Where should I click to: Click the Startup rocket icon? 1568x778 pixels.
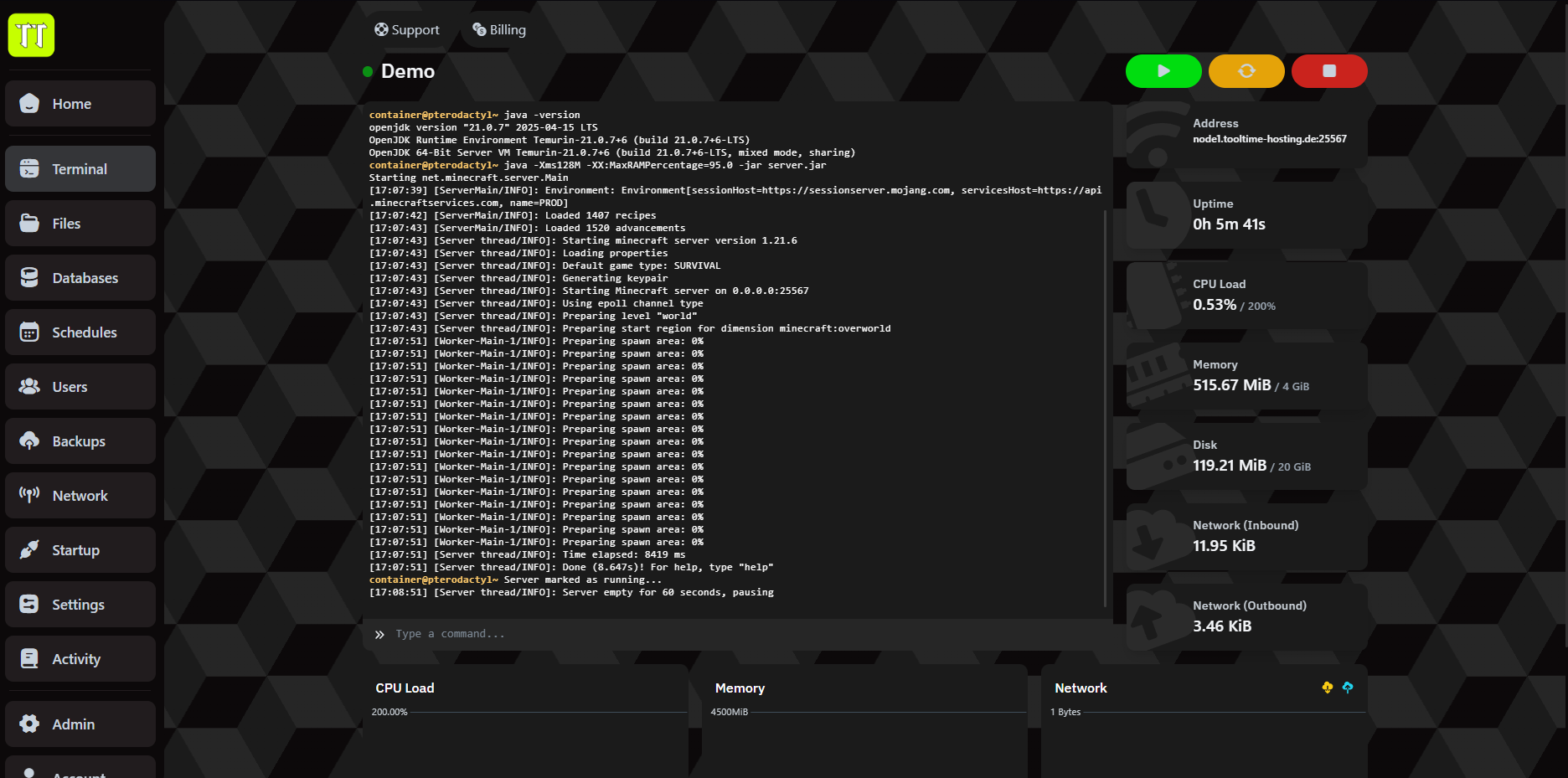(29, 549)
